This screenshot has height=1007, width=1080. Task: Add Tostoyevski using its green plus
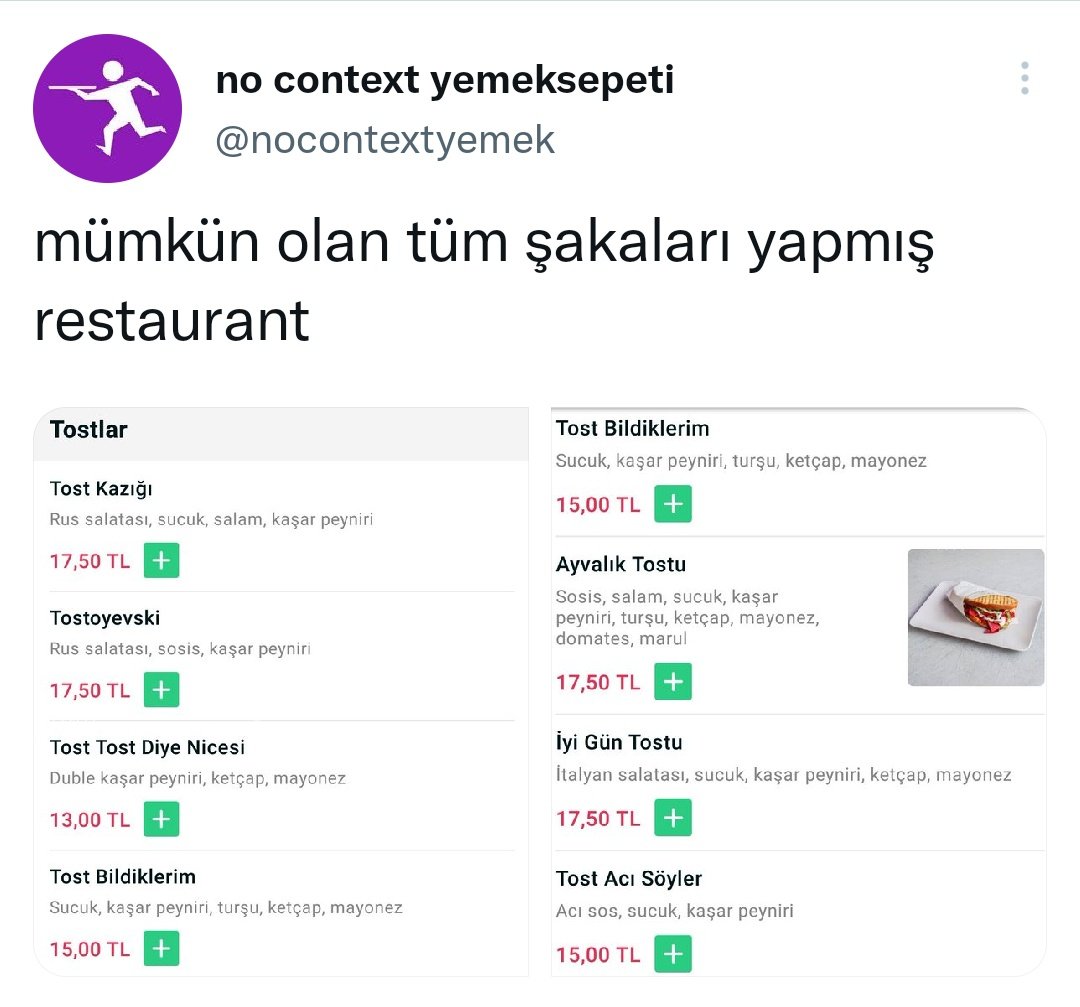[161, 690]
